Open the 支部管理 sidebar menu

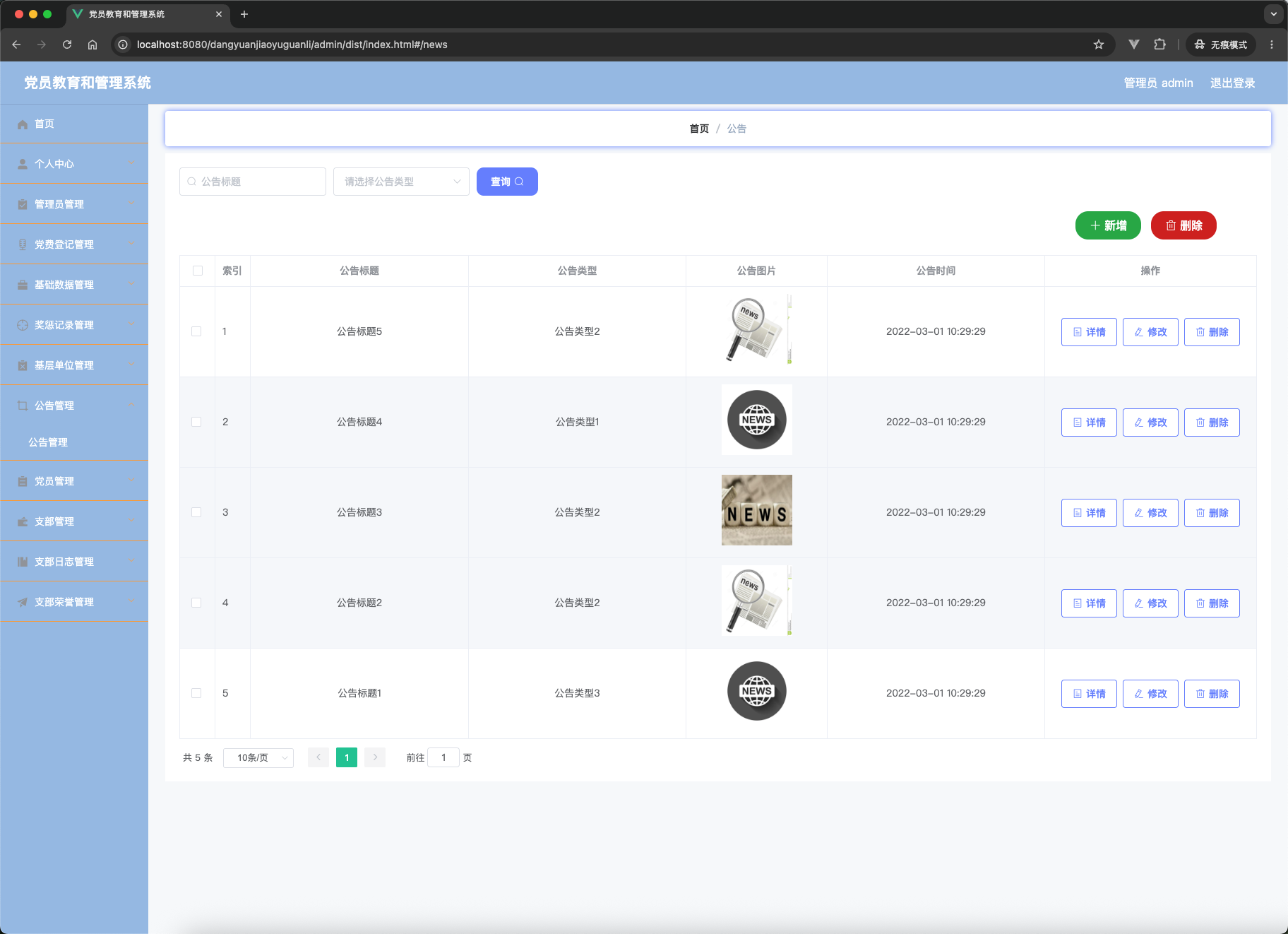[74, 521]
